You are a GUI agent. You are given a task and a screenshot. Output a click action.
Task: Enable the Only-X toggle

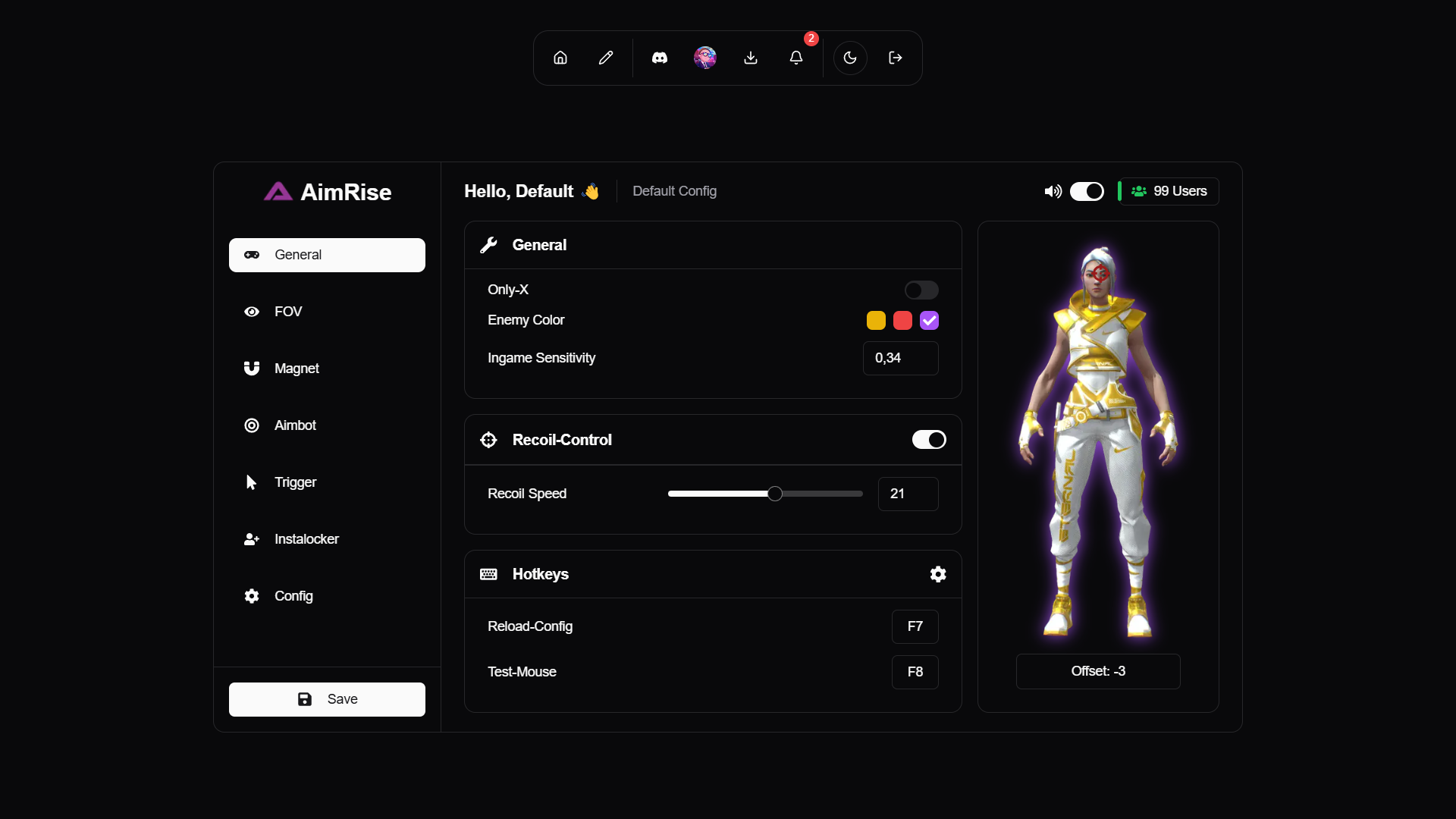tap(921, 290)
